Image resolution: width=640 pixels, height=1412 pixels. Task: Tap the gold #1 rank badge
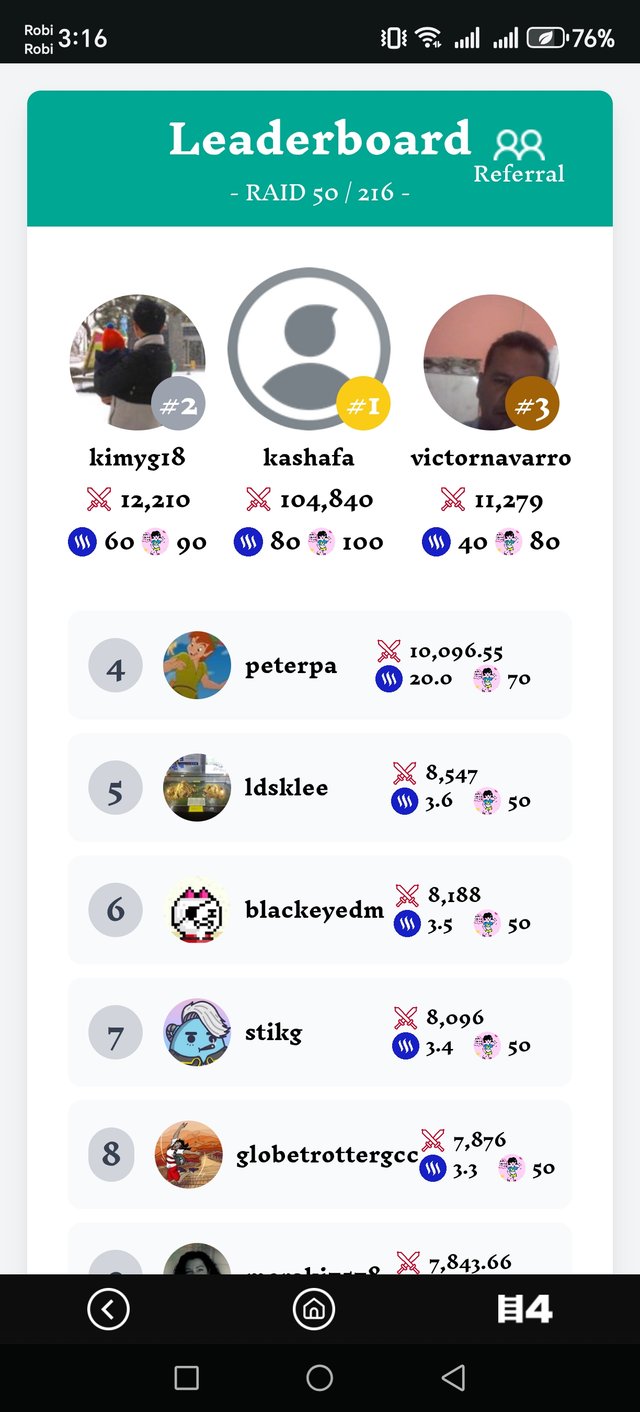tap(363, 405)
